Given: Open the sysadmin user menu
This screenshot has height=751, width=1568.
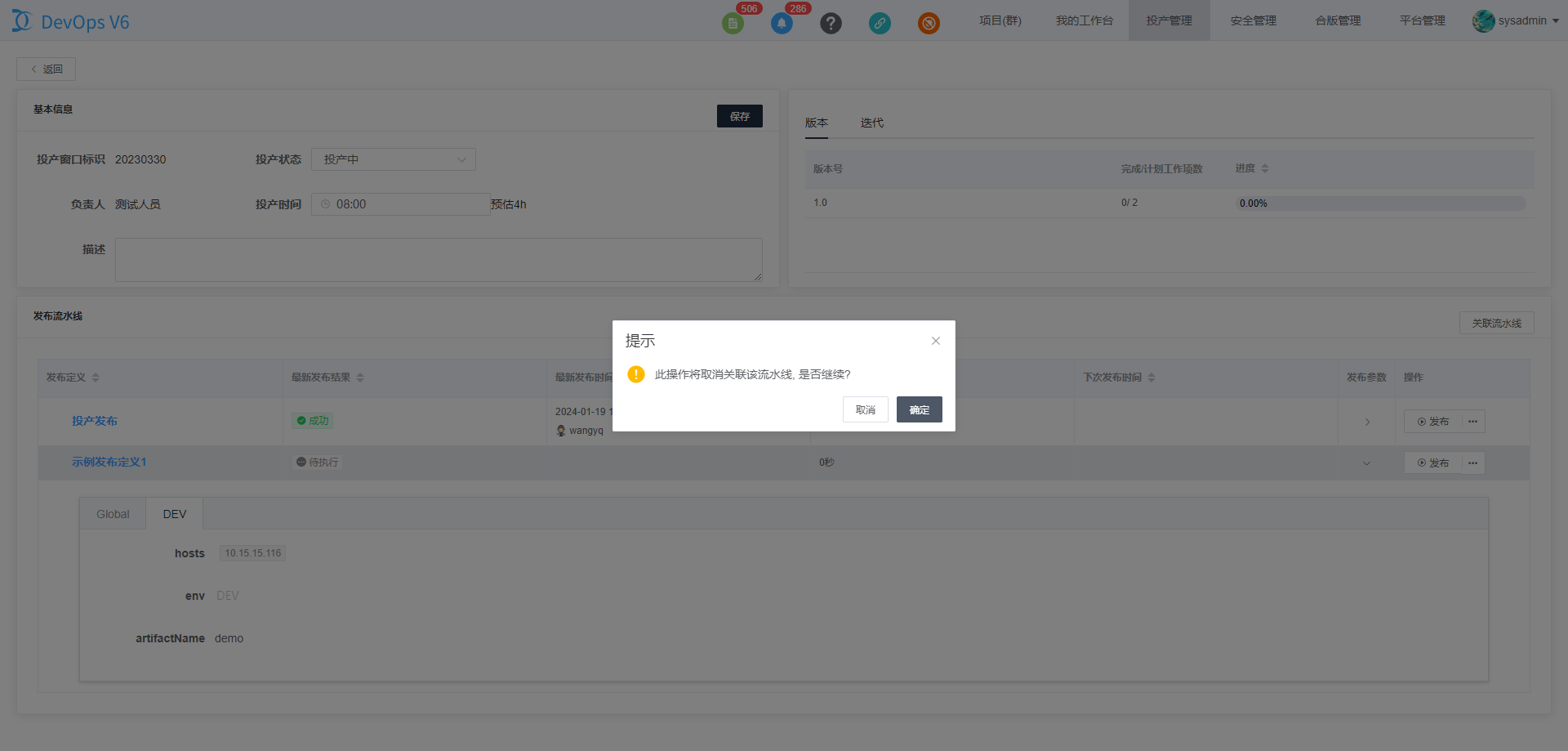Looking at the screenshot, I should click(1516, 20).
